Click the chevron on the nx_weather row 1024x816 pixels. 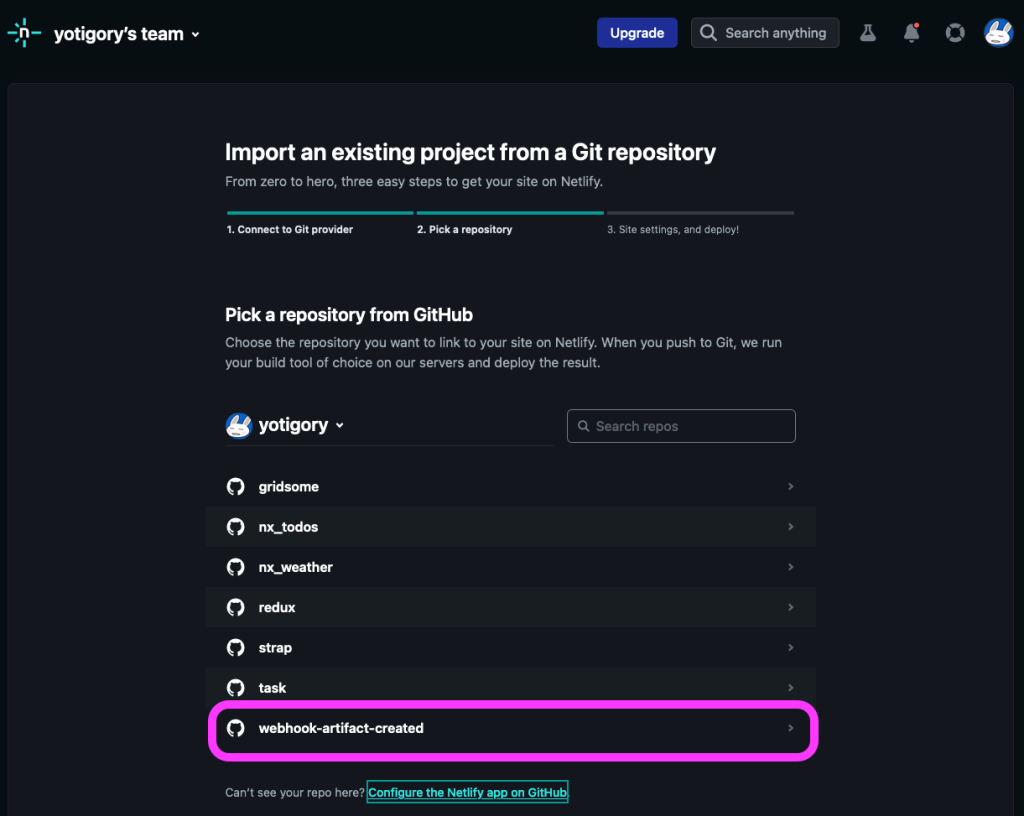(790, 567)
